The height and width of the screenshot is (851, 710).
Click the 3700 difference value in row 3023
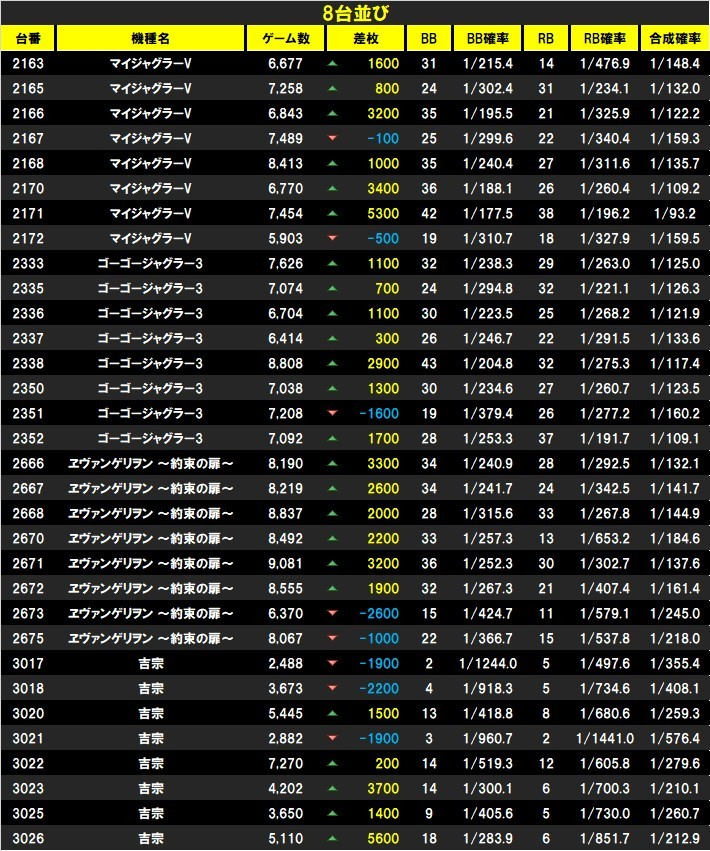click(383, 788)
